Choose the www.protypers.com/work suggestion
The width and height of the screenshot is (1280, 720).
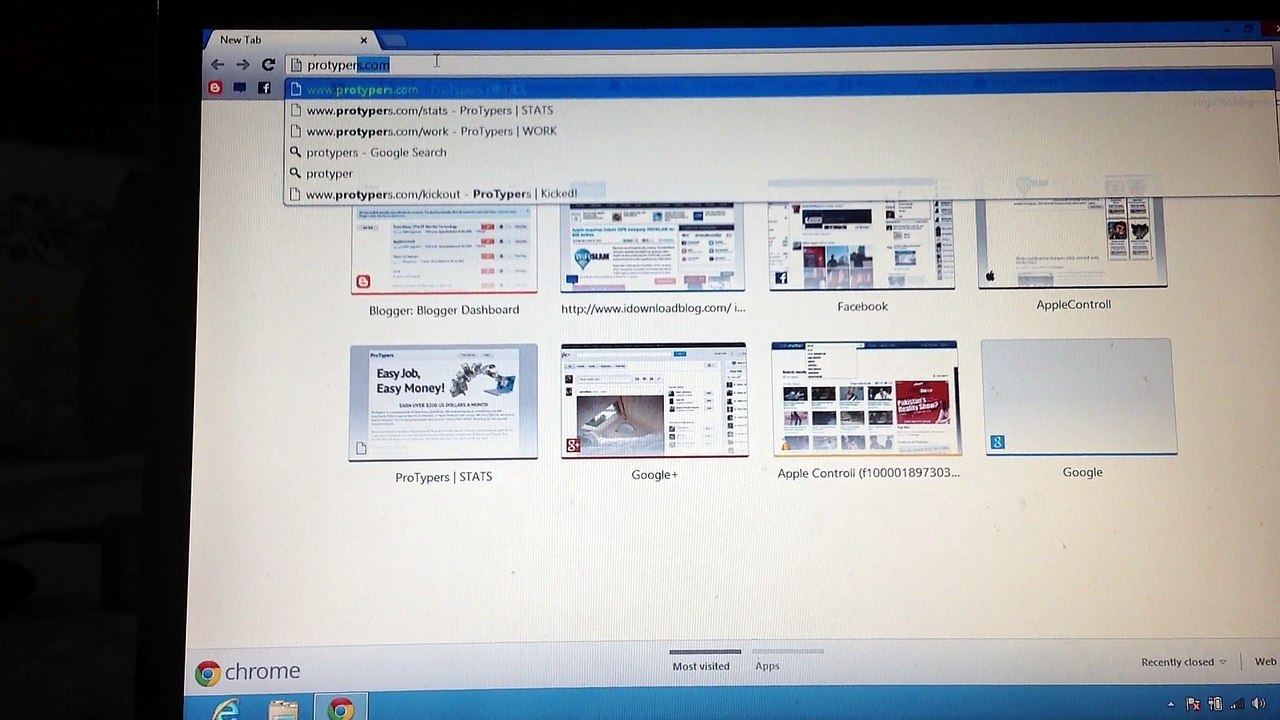pyautogui.click(x=780, y=131)
